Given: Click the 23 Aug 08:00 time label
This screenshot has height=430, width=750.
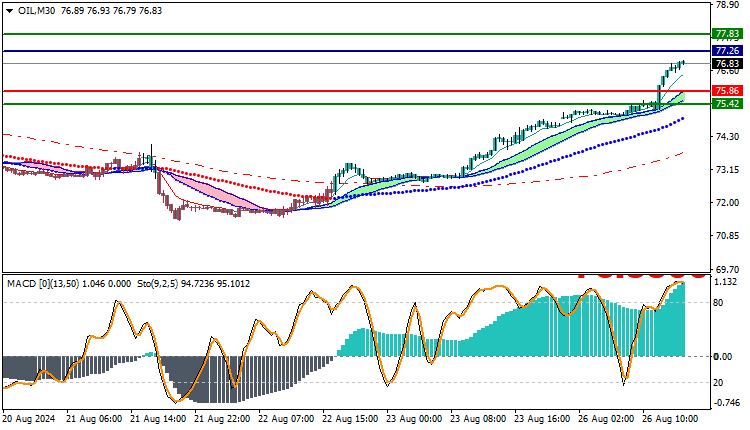Looking at the screenshot, I should 478,419.
